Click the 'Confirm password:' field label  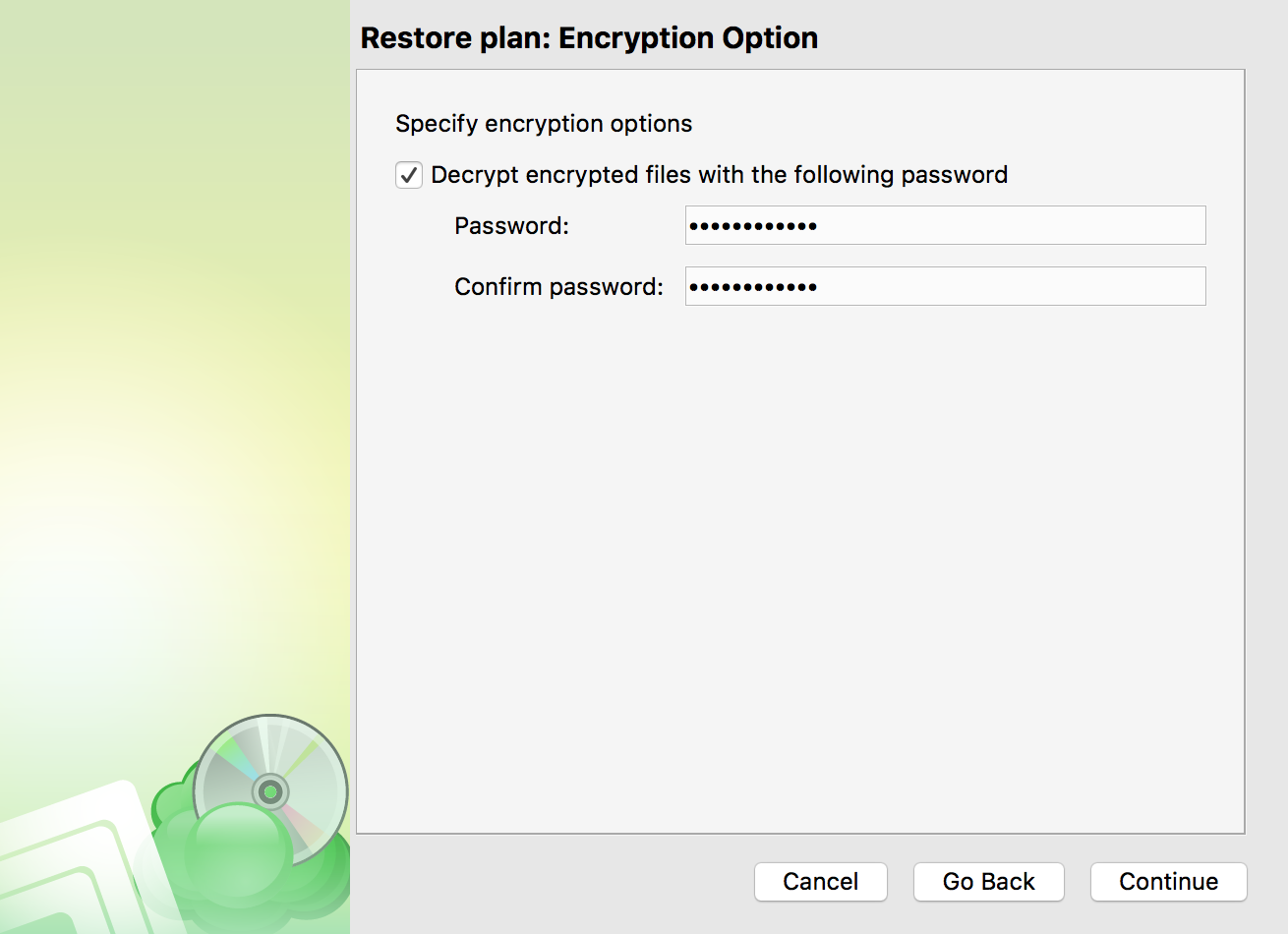pos(558,287)
